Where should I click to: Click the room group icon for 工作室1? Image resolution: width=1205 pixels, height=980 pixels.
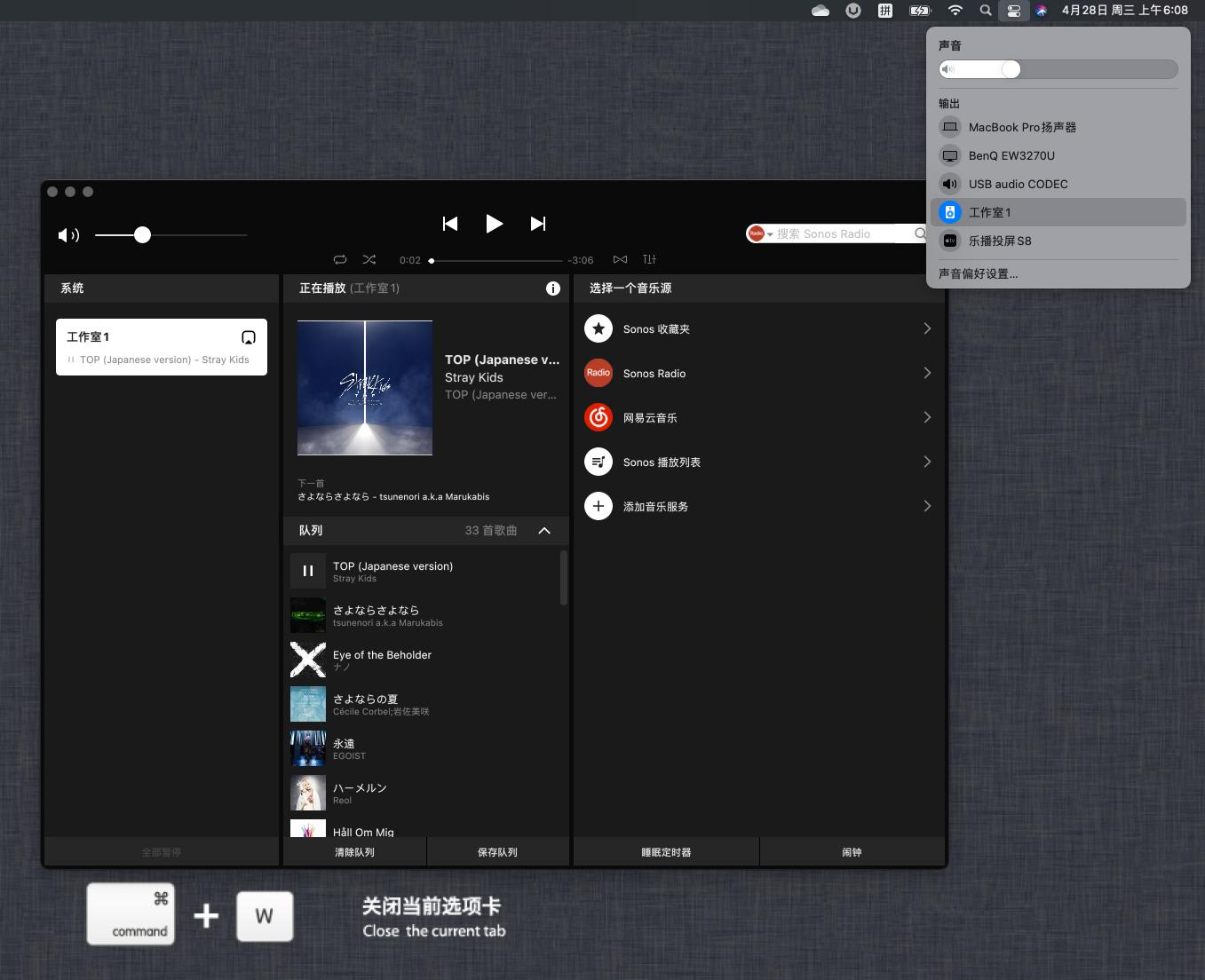click(x=249, y=337)
